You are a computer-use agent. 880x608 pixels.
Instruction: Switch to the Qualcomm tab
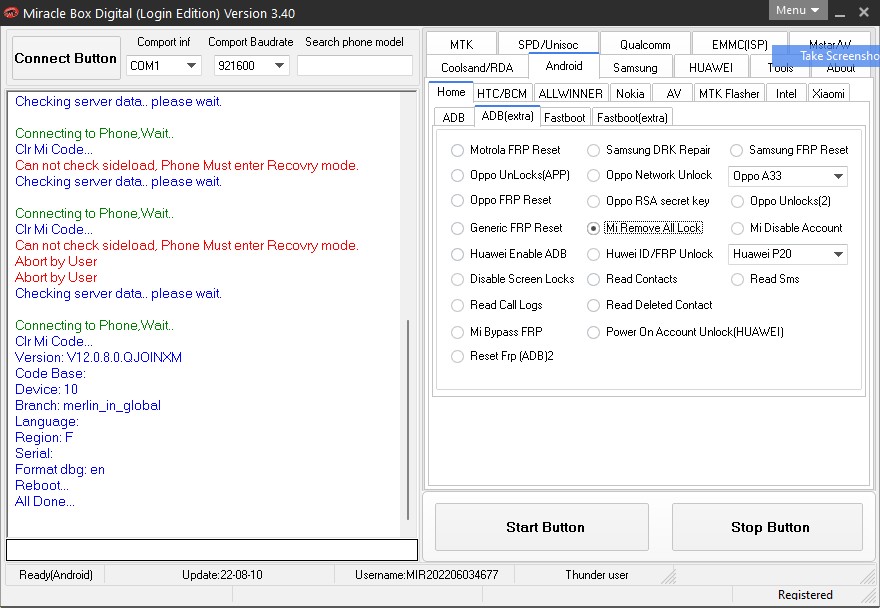[645, 44]
